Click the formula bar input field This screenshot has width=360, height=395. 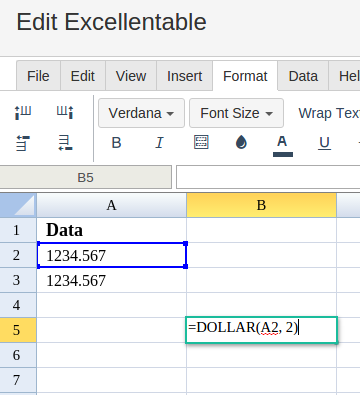[x=268, y=177]
